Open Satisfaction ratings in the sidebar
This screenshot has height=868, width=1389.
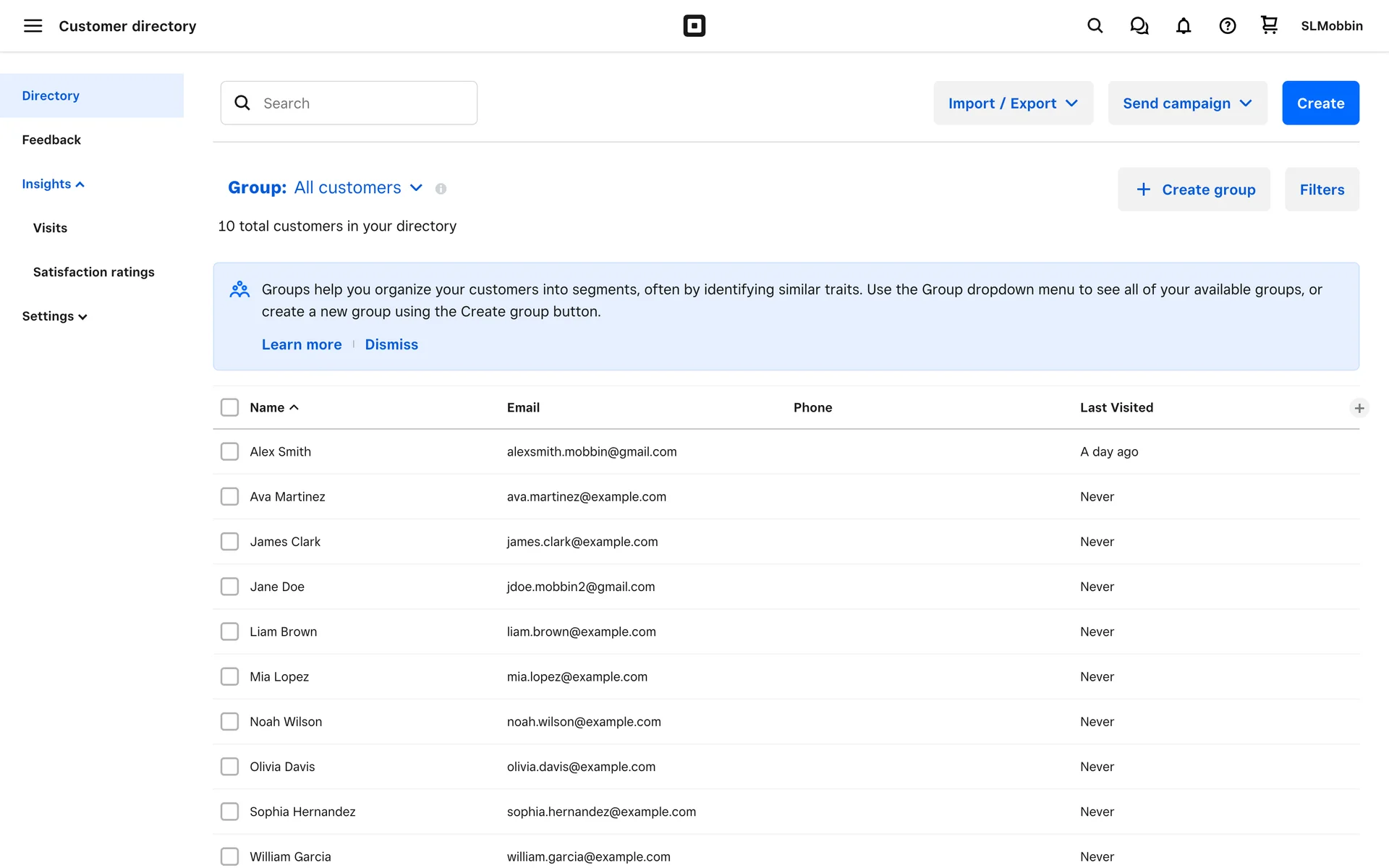click(93, 272)
